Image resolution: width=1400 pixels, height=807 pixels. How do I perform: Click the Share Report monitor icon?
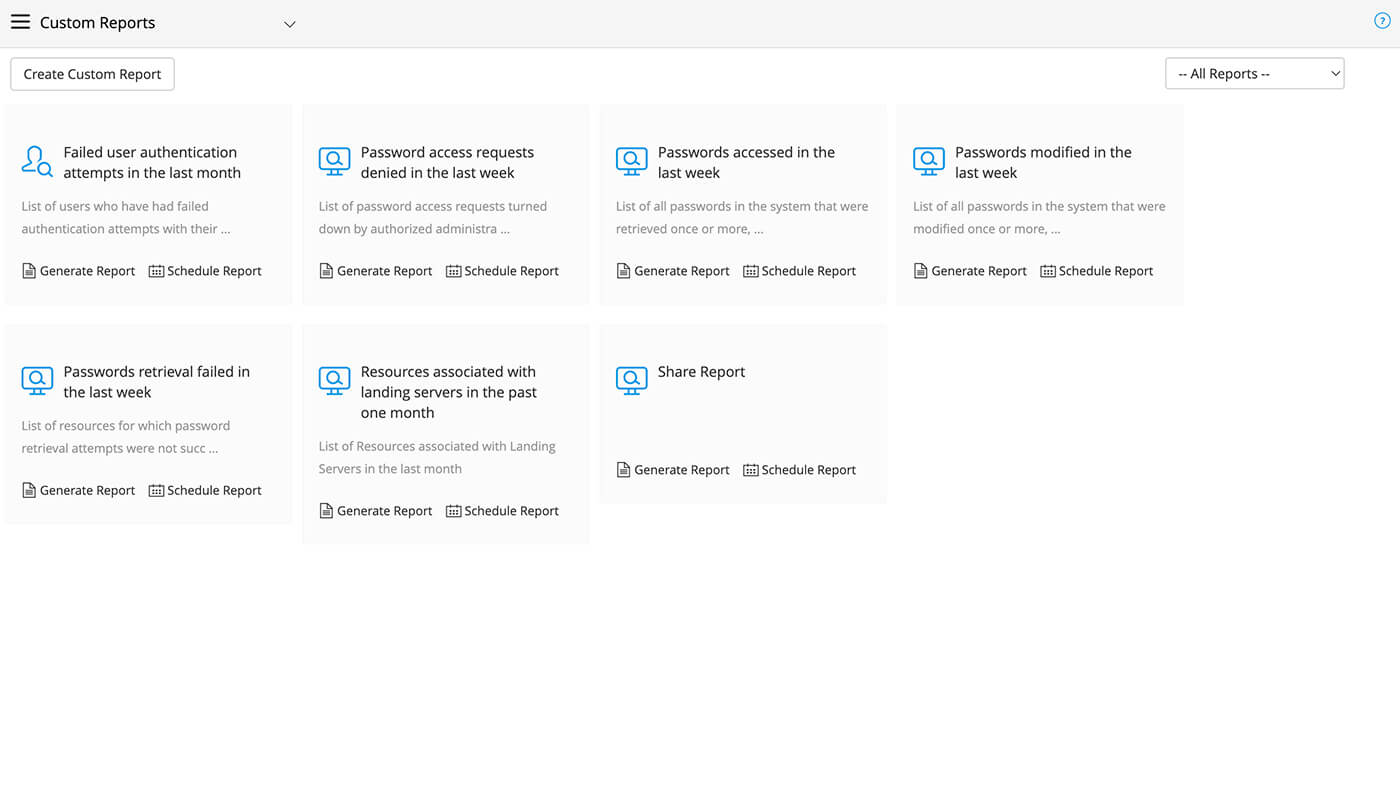click(631, 380)
